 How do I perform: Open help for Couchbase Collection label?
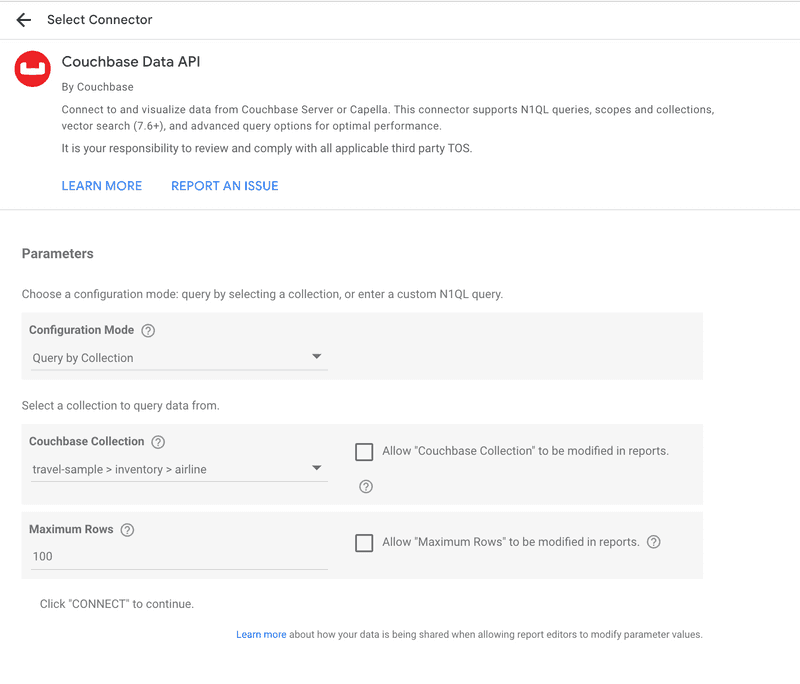pos(158,442)
